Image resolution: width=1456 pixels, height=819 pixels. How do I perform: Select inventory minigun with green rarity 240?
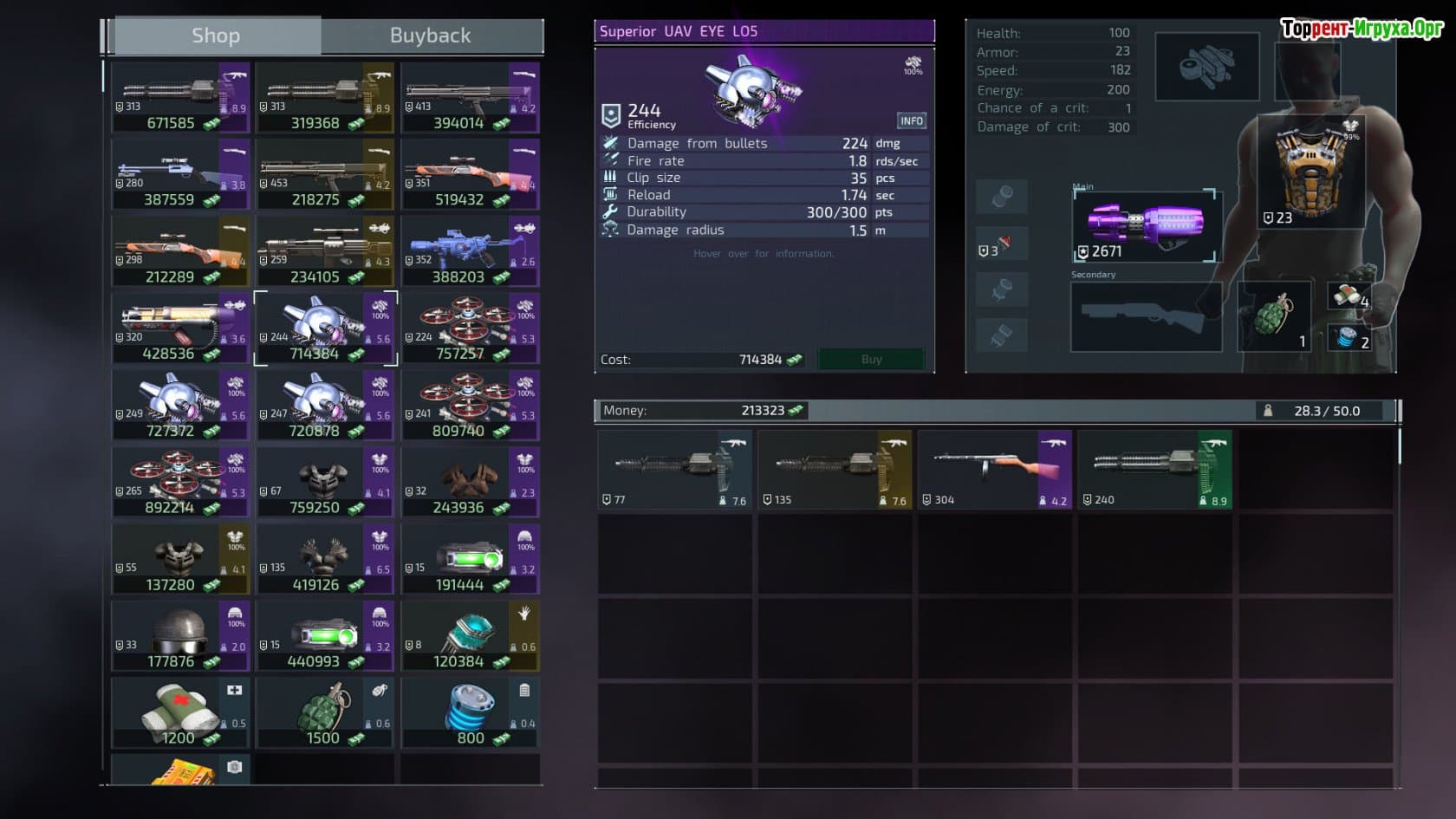pyautogui.click(x=1154, y=469)
